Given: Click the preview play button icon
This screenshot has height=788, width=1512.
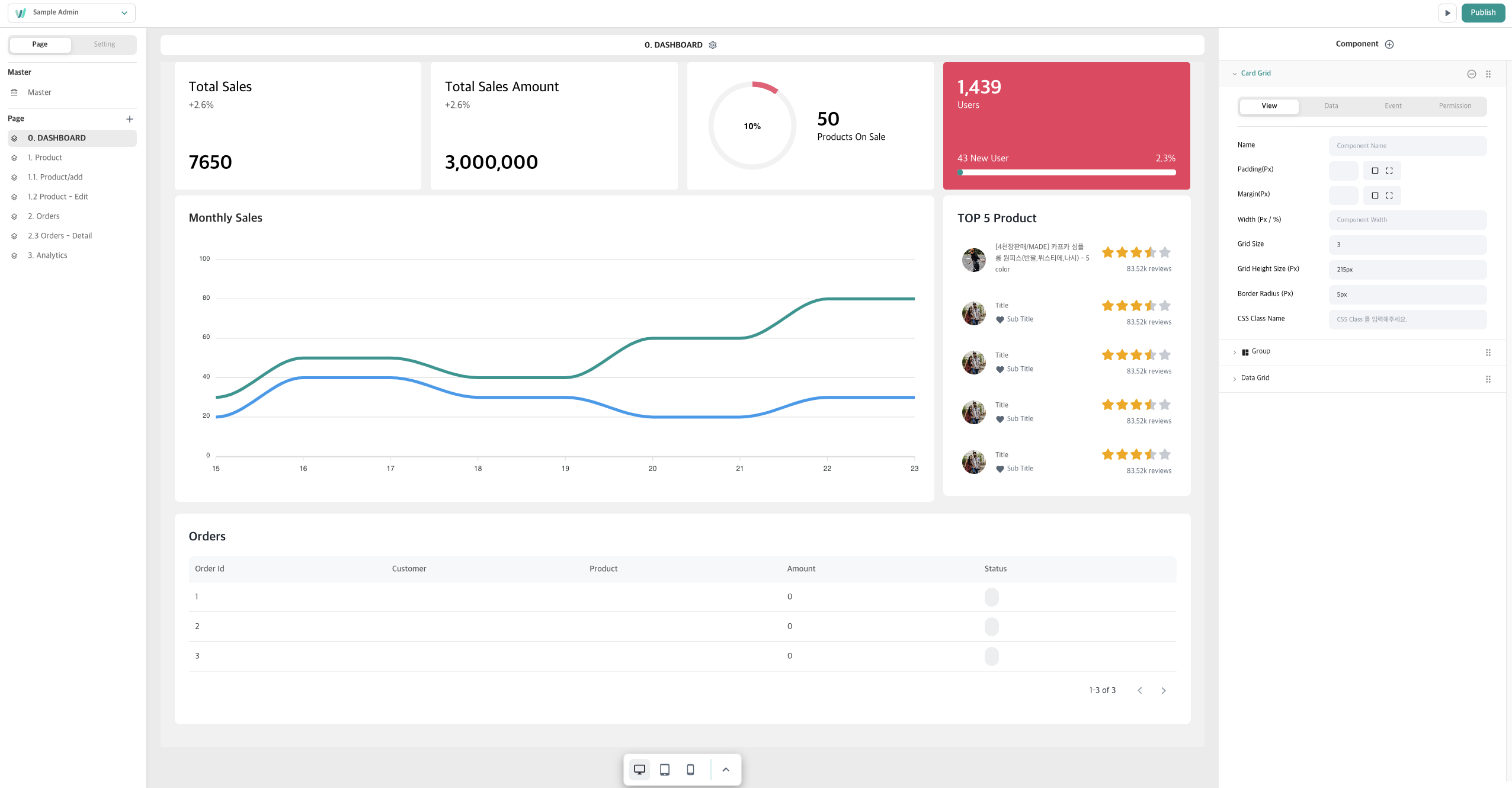Looking at the screenshot, I should coord(1448,12).
